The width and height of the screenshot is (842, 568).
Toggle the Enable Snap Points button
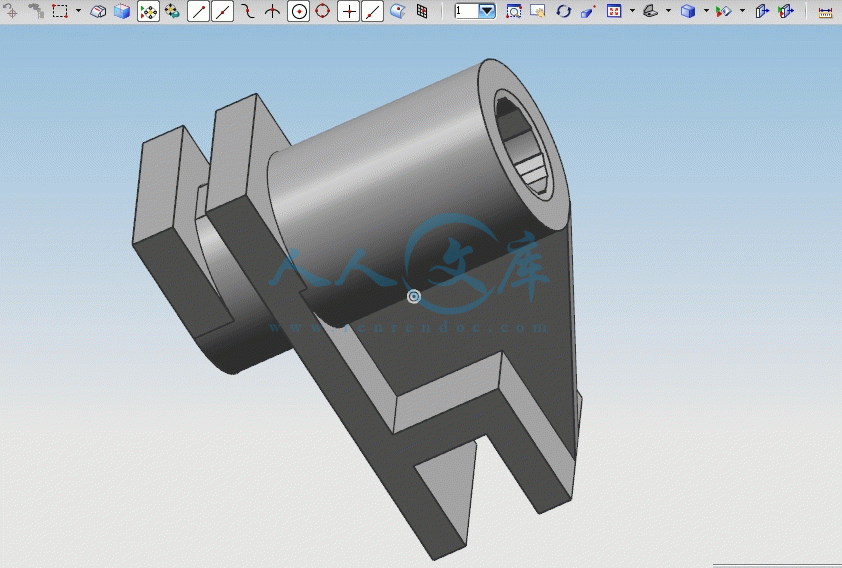click(148, 11)
